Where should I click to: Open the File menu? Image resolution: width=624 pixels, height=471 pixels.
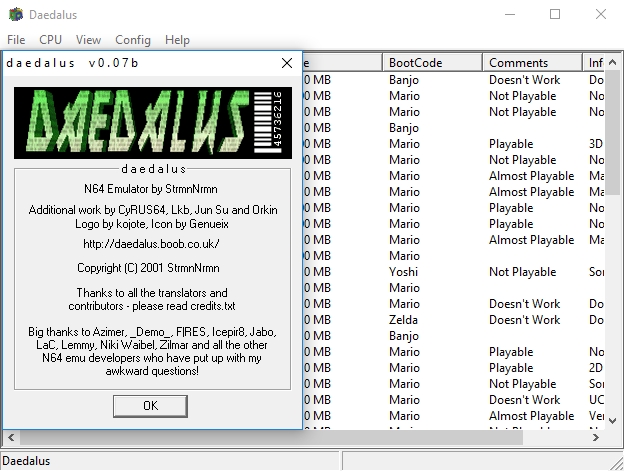pos(16,40)
